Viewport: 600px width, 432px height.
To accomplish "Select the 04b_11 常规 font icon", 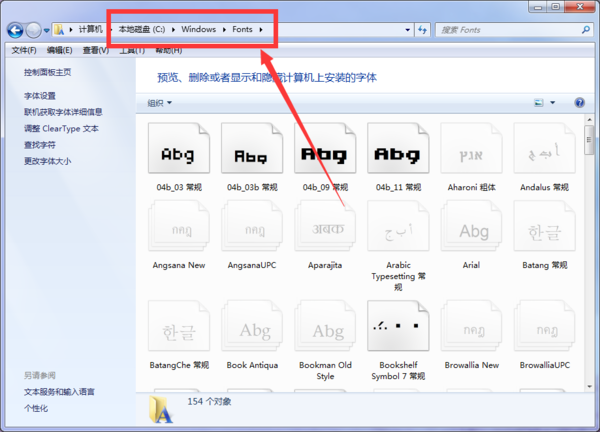I will point(398,148).
